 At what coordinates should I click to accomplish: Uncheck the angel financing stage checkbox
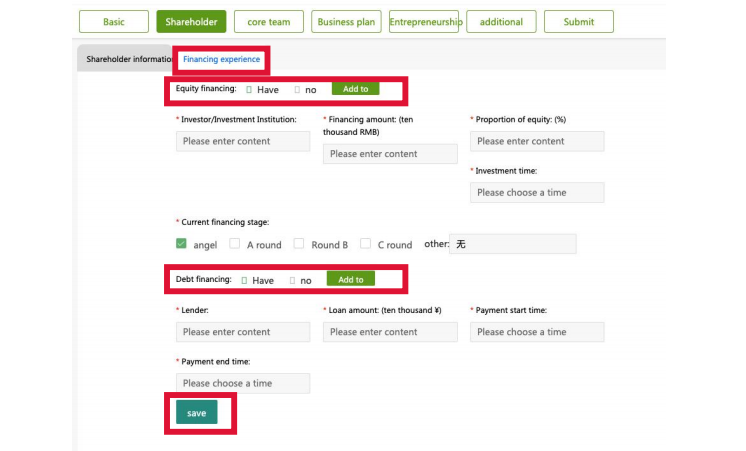(181, 244)
